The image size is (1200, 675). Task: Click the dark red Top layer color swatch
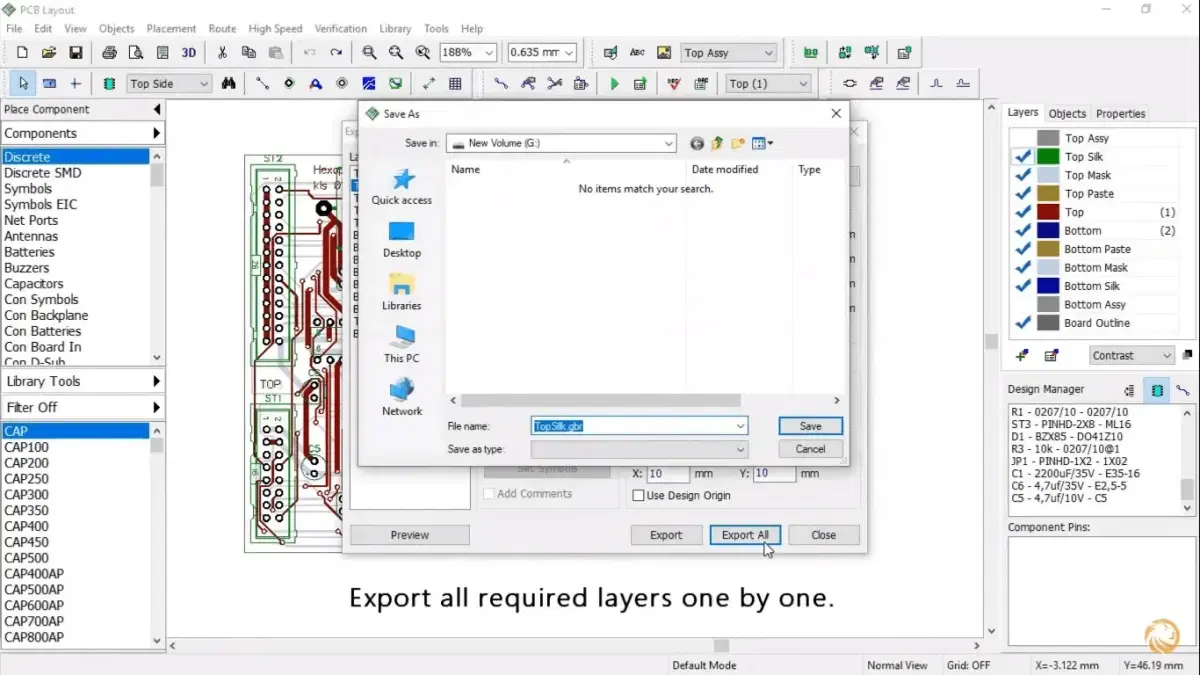point(1047,212)
